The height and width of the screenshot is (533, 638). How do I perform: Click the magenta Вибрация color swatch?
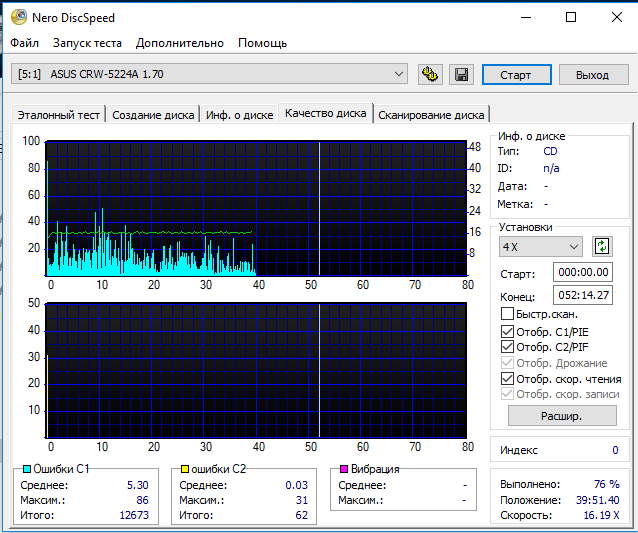point(343,469)
